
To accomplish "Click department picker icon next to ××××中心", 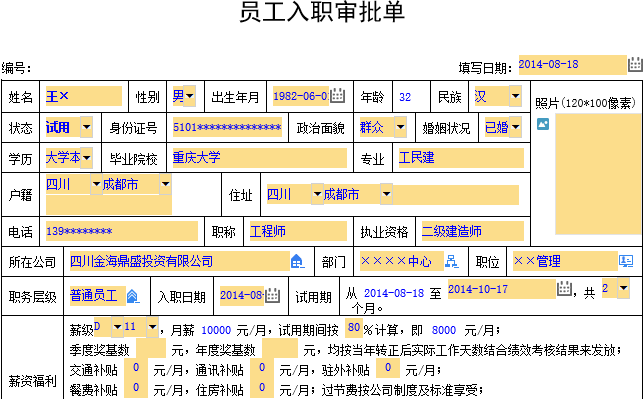I will (451, 261).
